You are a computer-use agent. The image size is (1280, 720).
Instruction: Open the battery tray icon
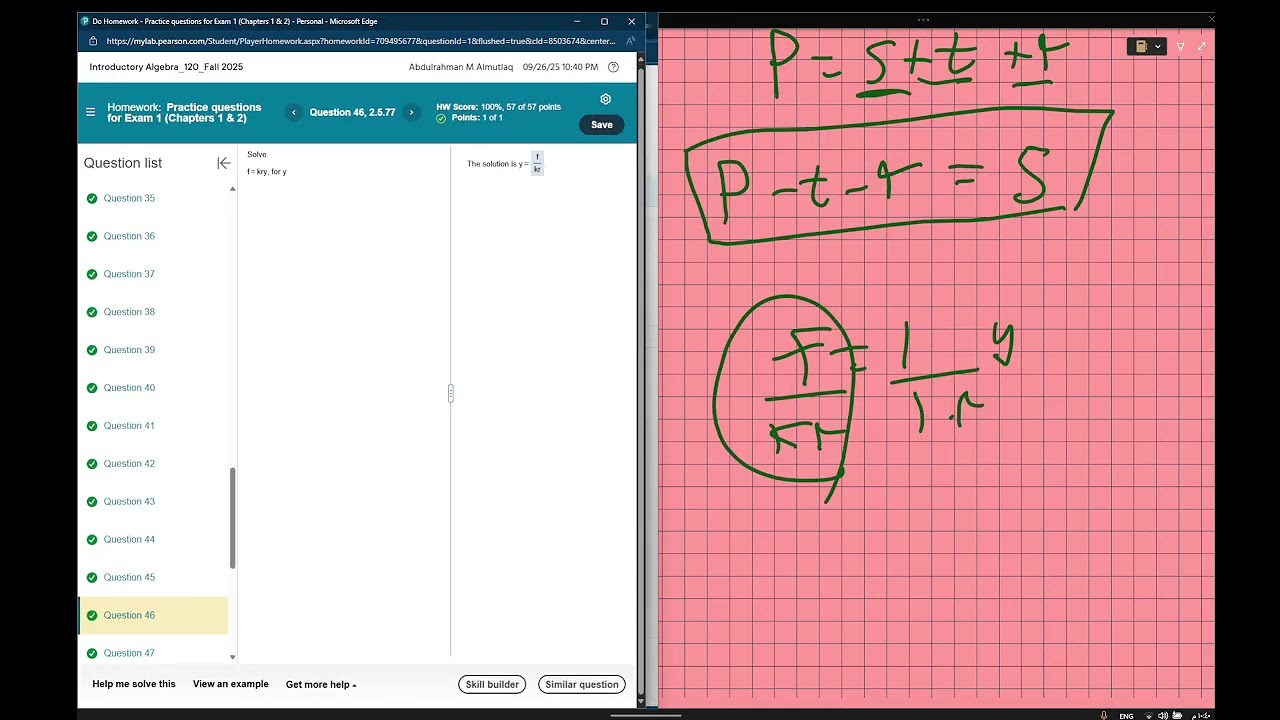(x=1177, y=715)
